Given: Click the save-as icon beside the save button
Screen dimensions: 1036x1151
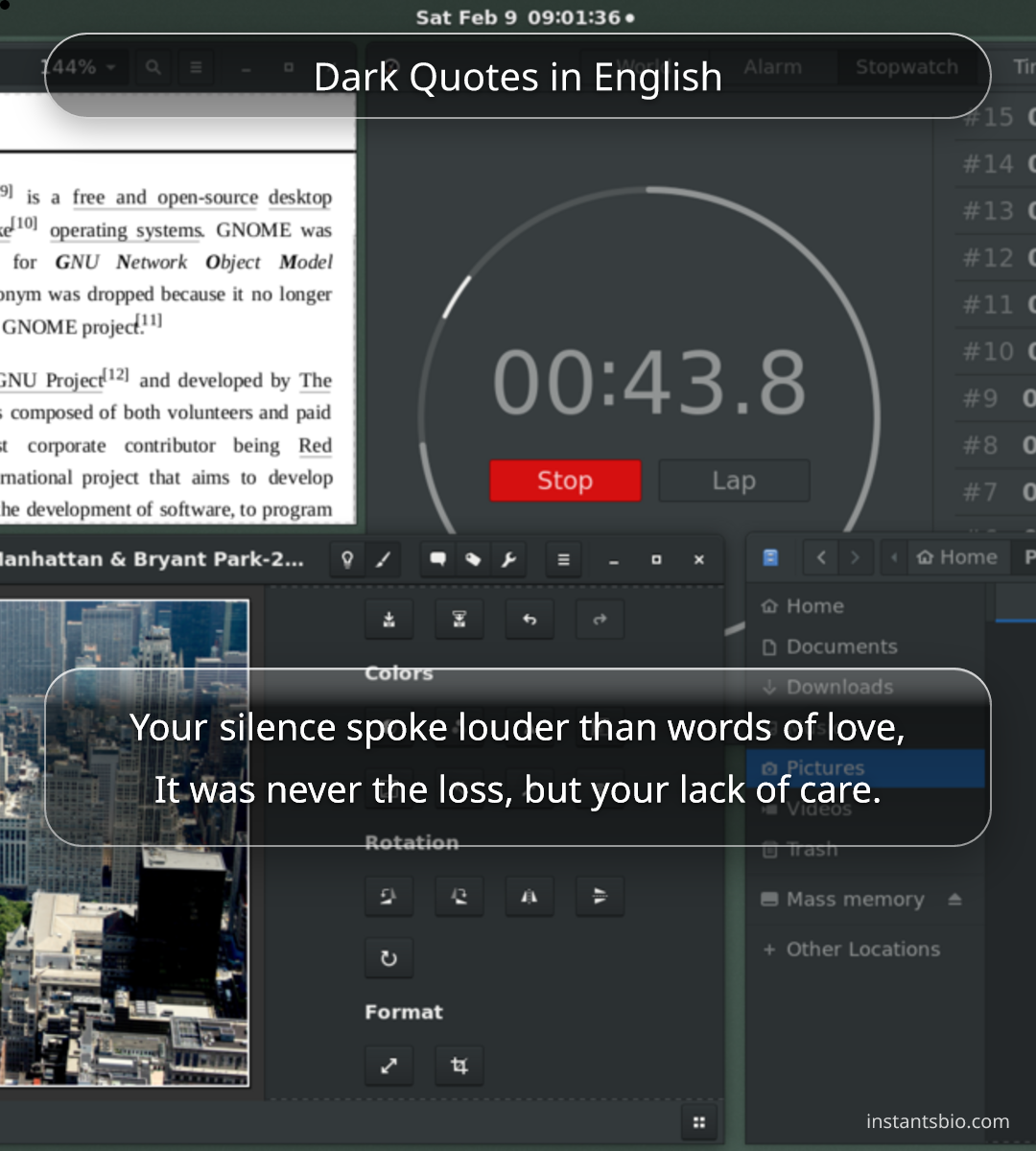Looking at the screenshot, I should pos(459,620).
